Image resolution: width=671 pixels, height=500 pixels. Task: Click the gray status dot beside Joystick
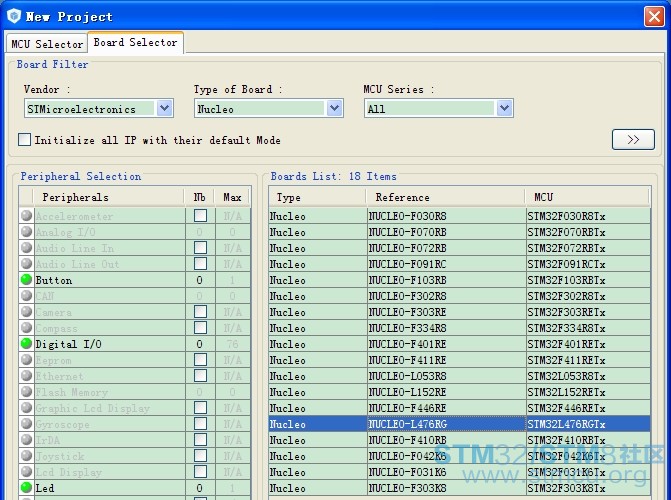coord(27,455)
